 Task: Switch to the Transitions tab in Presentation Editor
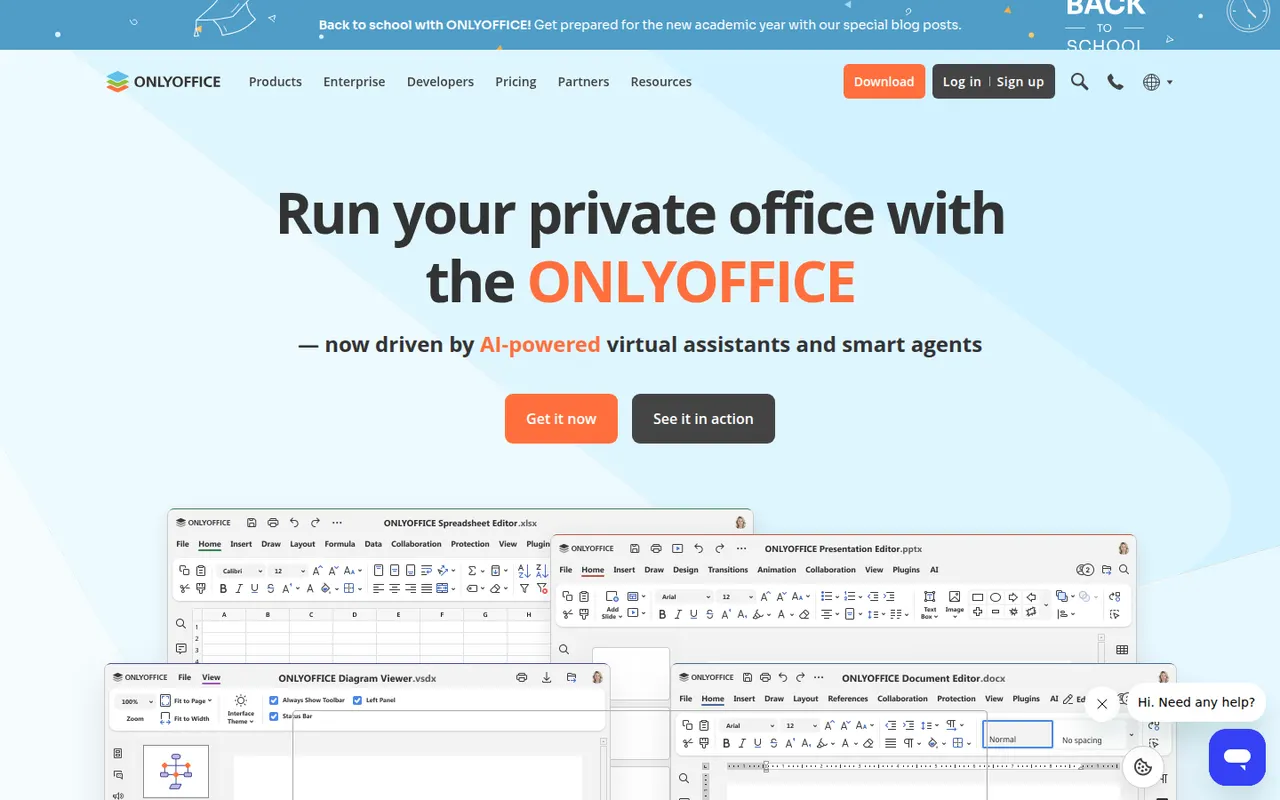pyautogui.click(x=728, y=570)
